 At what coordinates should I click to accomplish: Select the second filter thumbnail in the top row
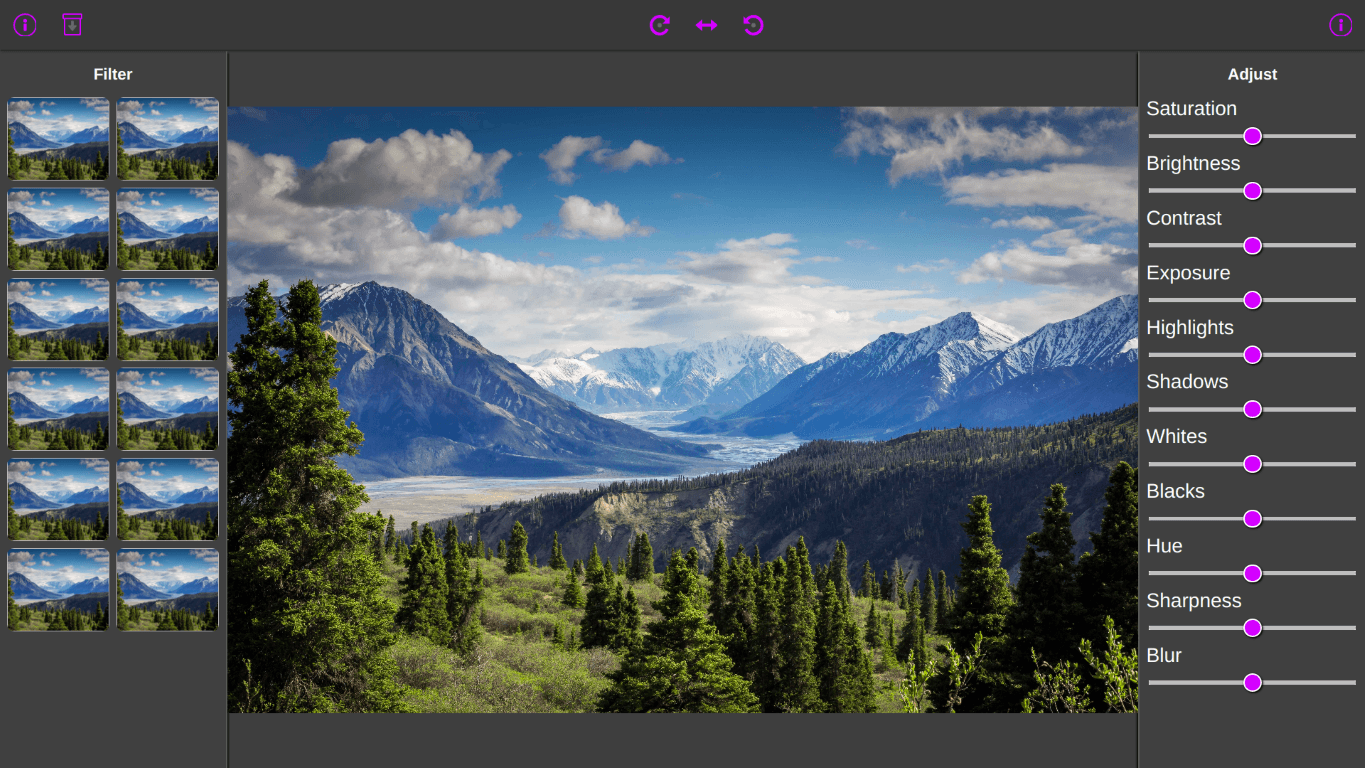point(168,139)
